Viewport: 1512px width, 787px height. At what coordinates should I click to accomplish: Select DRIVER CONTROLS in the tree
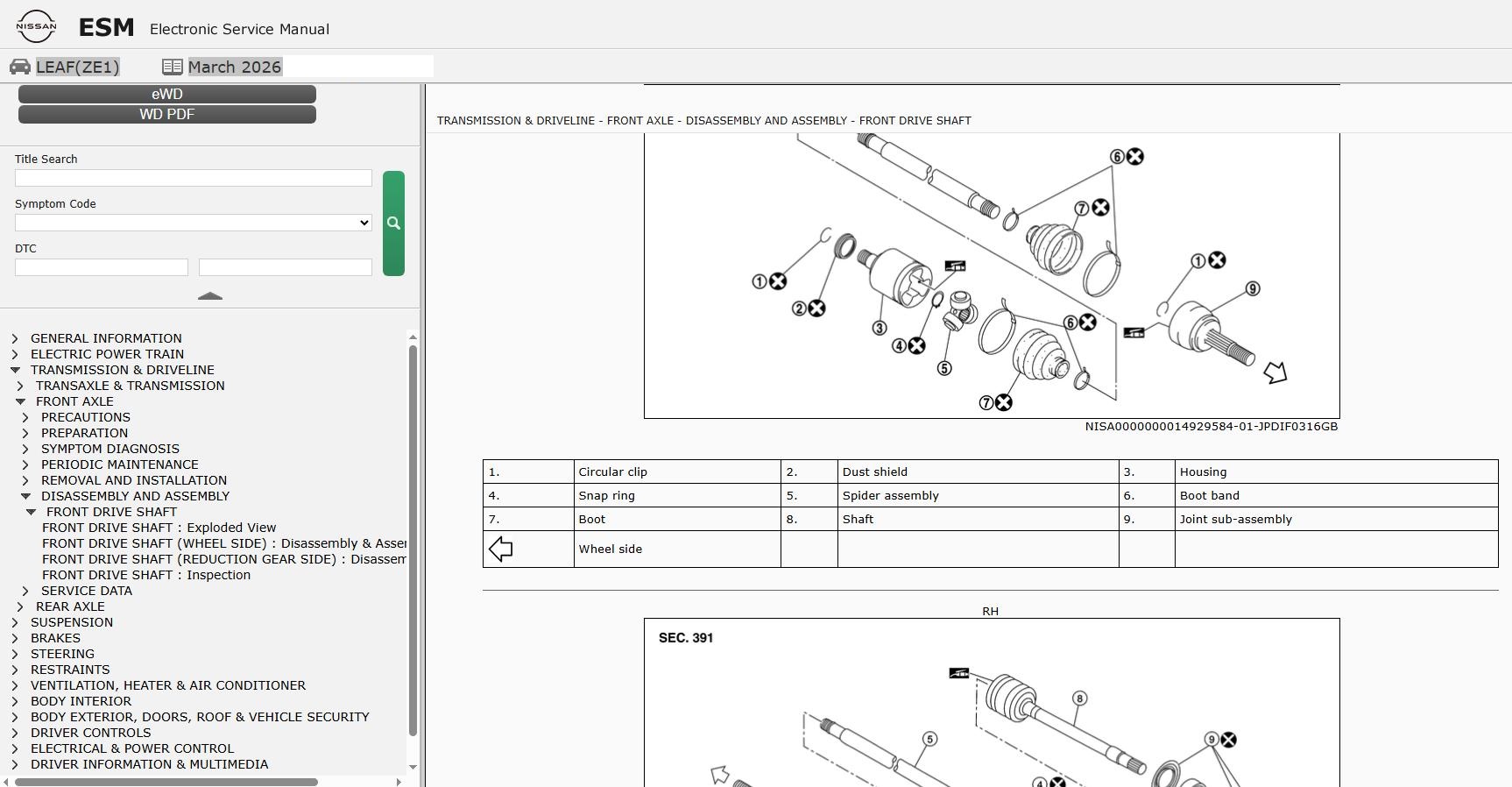point(90,733)
